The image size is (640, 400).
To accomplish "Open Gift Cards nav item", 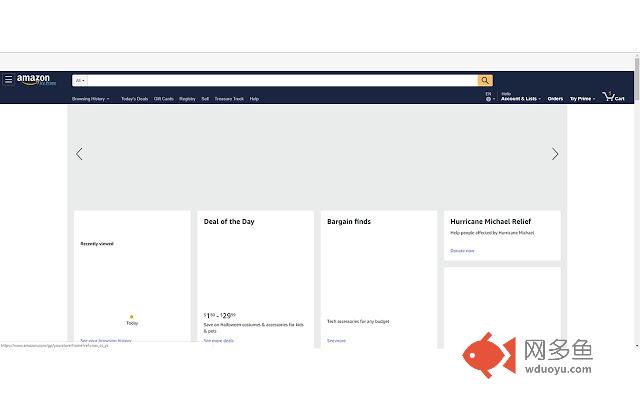I will (x=164, y=99).
